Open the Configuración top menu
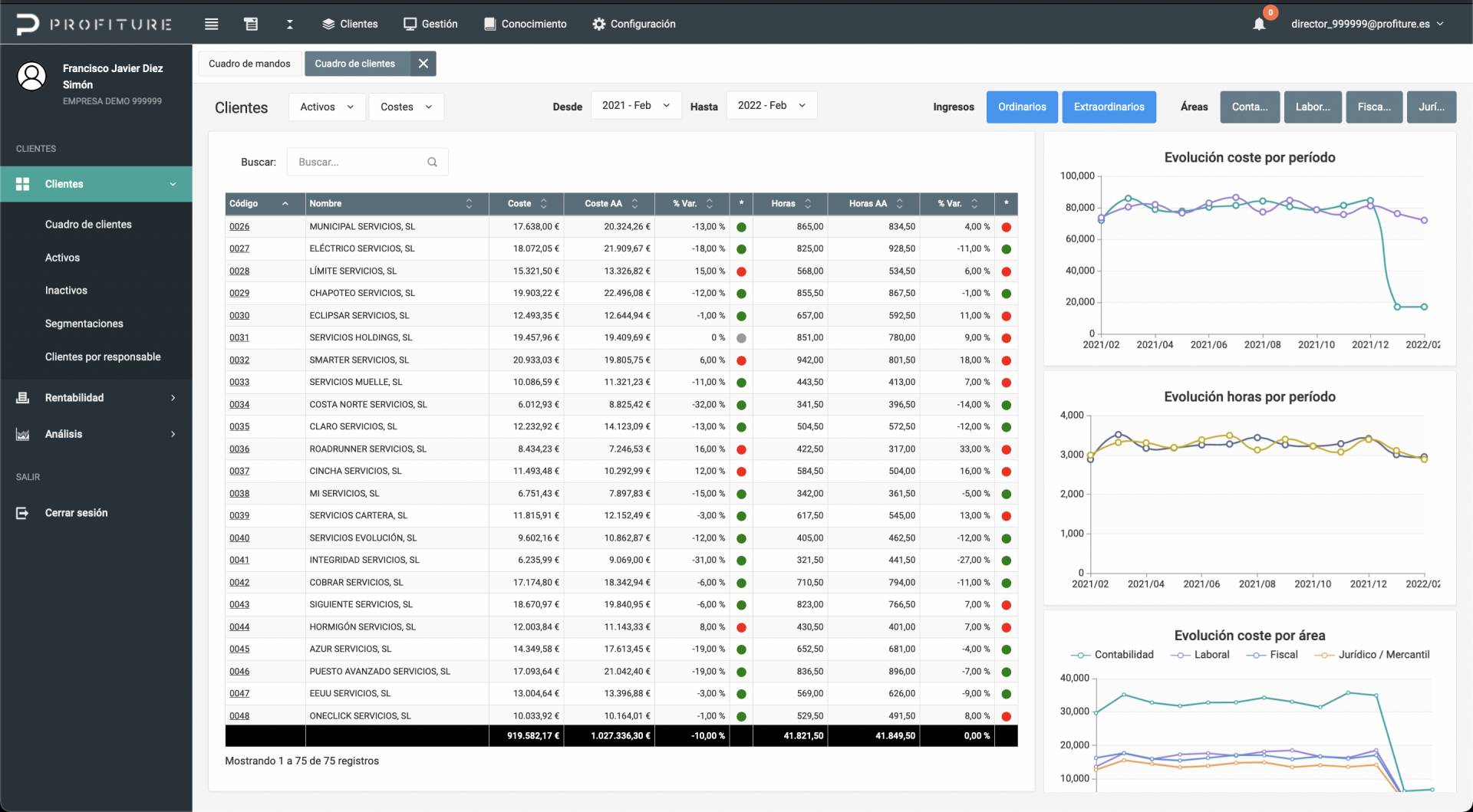The width and height of the screenshot is (1473, 812). tap(634, 24)
